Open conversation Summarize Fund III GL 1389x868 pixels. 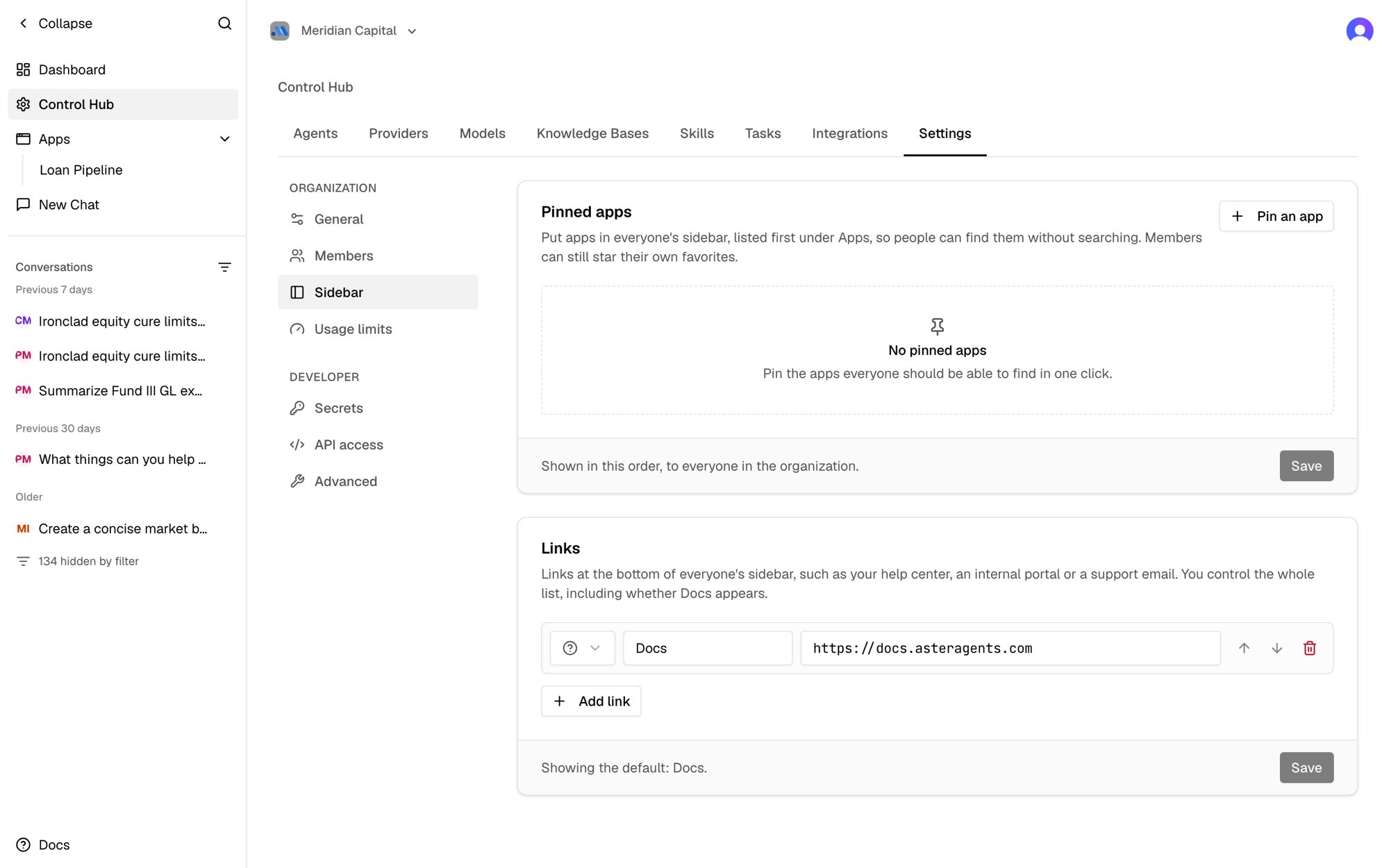click(123, 390)
